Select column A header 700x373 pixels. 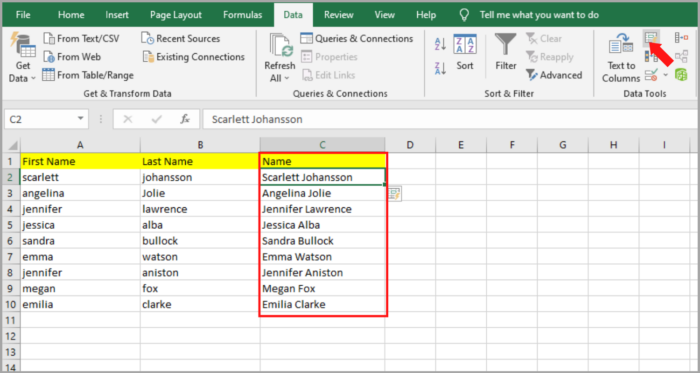80,145
